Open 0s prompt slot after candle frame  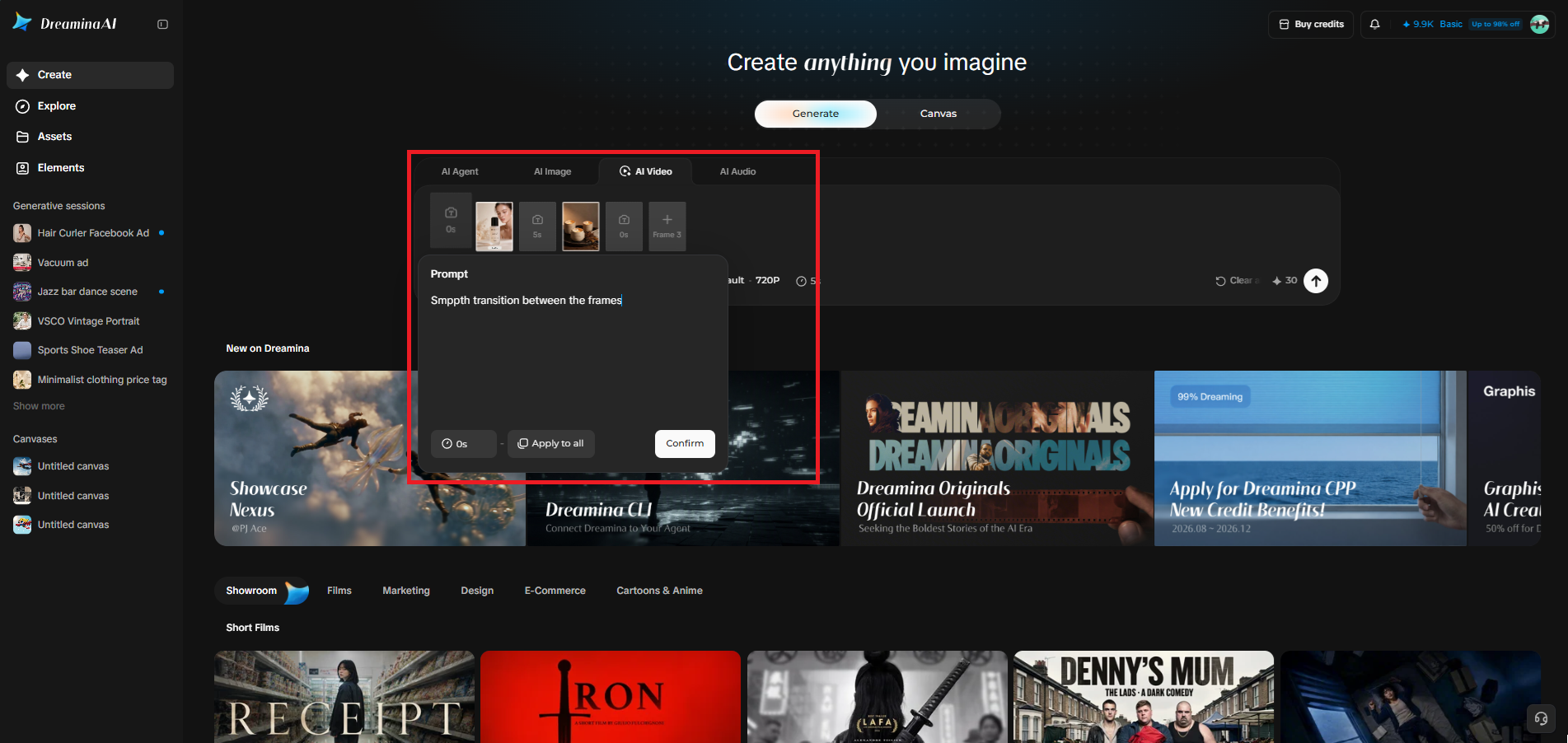pos(624,227)
